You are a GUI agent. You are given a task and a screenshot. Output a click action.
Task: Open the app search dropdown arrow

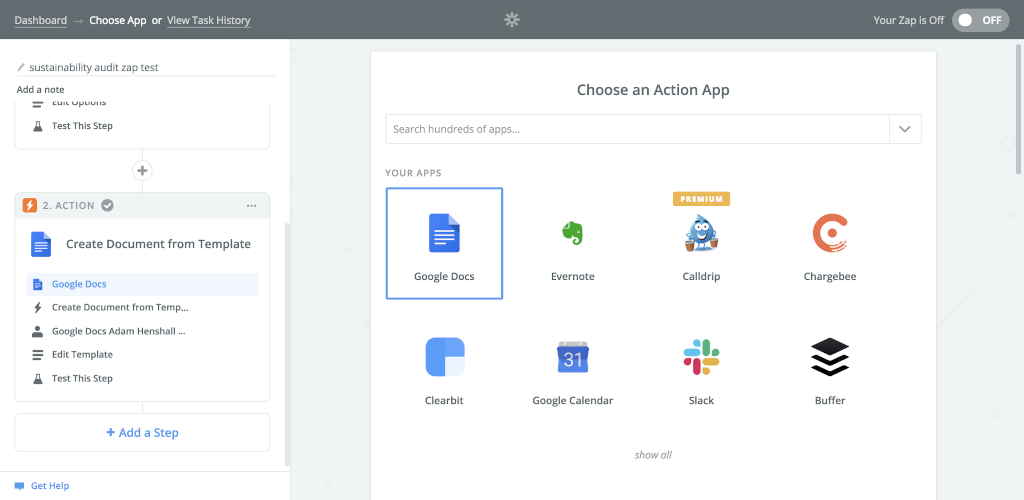point(905,129)
